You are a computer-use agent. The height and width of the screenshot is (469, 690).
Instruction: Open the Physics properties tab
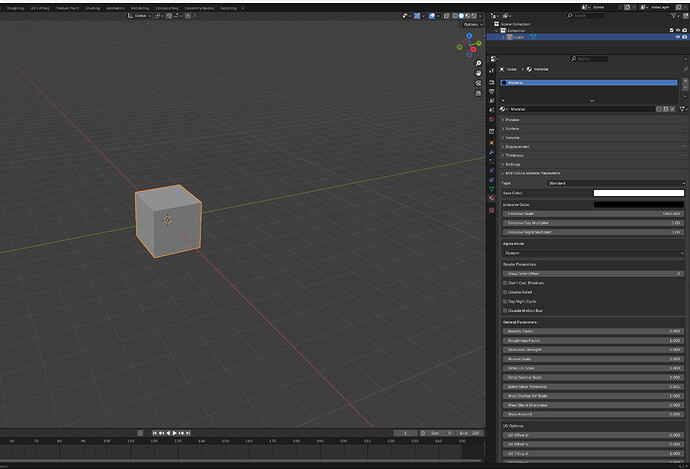[x=492, y=170]
